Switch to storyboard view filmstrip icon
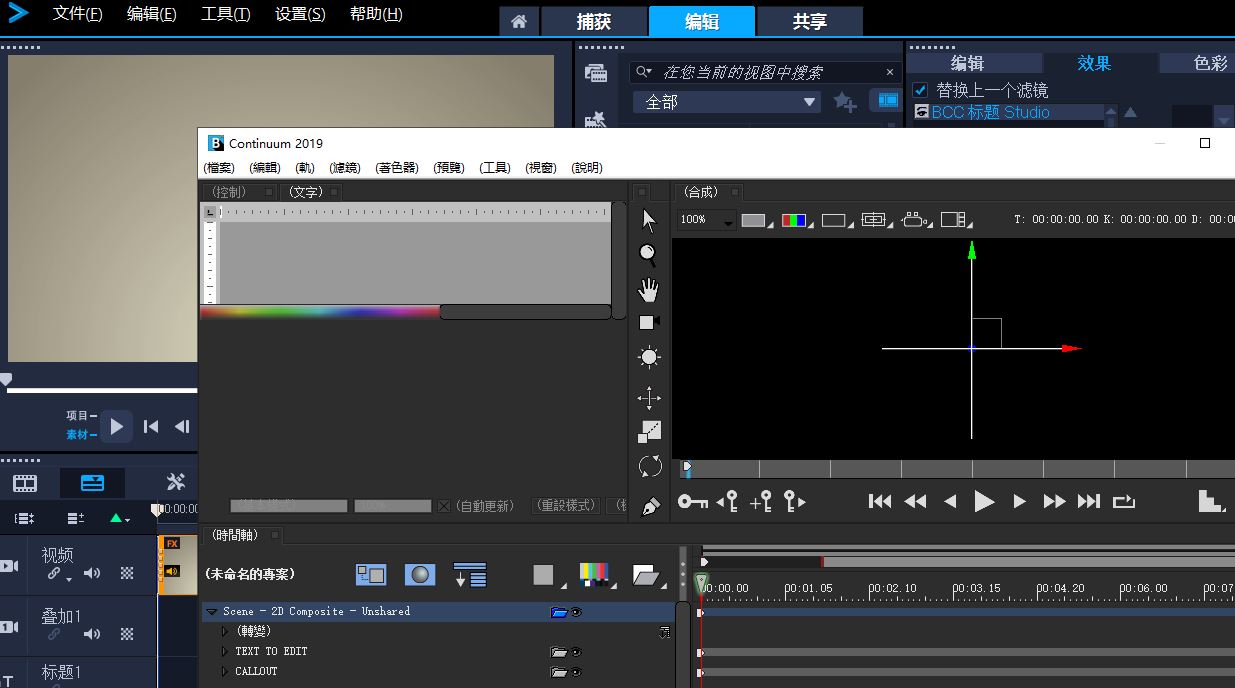 [25, 483]
